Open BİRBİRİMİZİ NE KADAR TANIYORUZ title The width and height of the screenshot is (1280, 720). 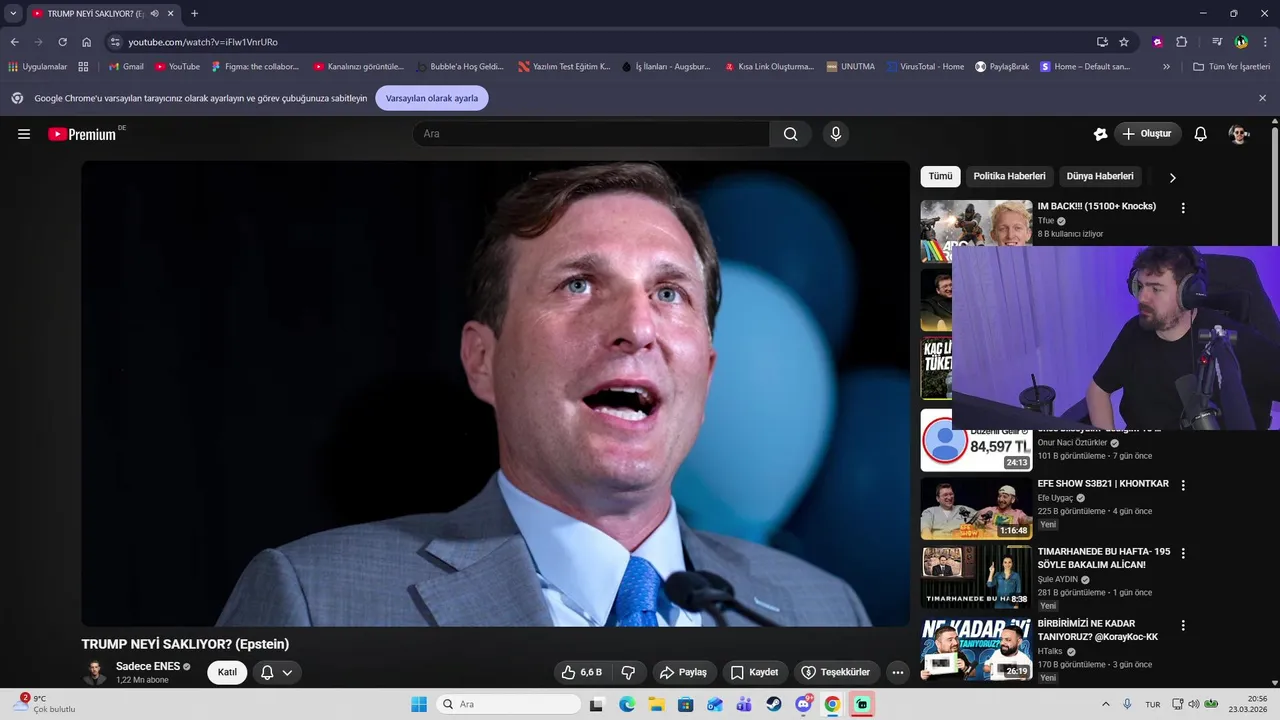pos(1098,630)
